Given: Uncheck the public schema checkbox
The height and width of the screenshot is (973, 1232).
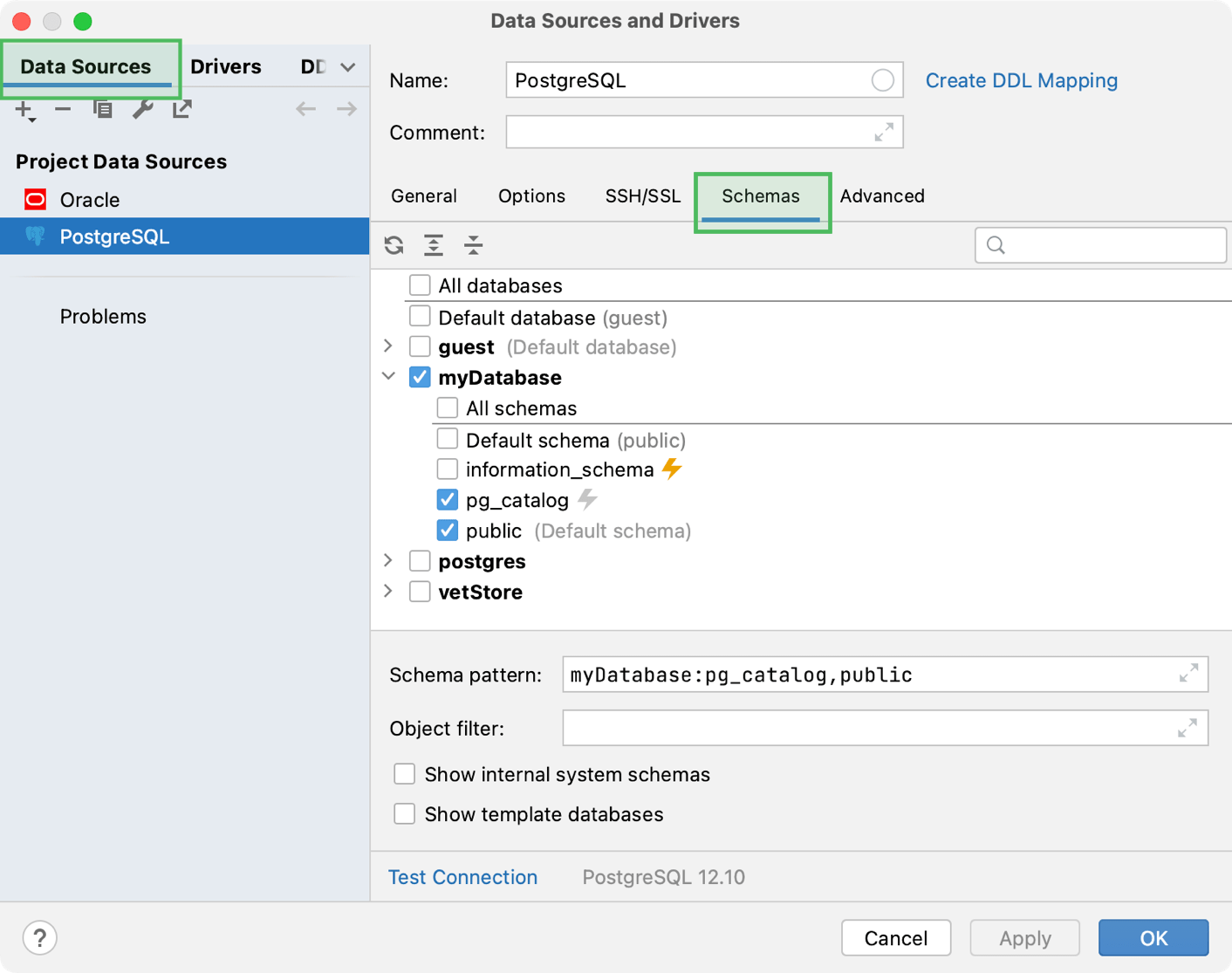Looking at the screenshot, I should click(x=448, y=531).
